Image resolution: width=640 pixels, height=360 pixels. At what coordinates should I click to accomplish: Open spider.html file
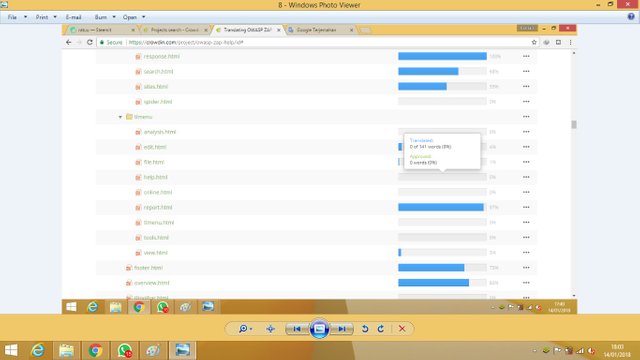tap(158, 102)
